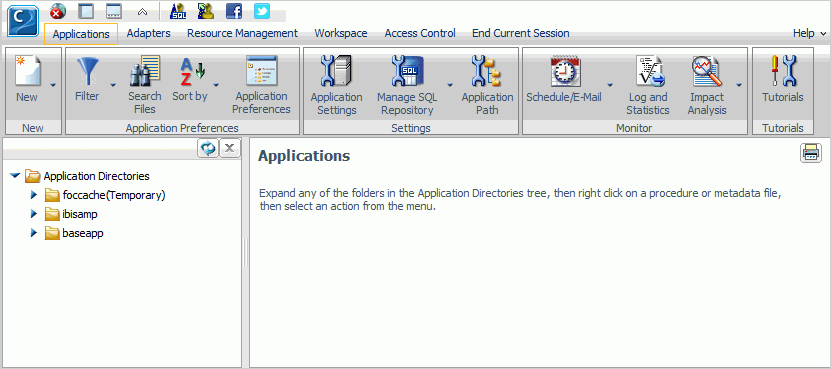
Task: Click the Log and Statistics label
Action: click(648, 104)
